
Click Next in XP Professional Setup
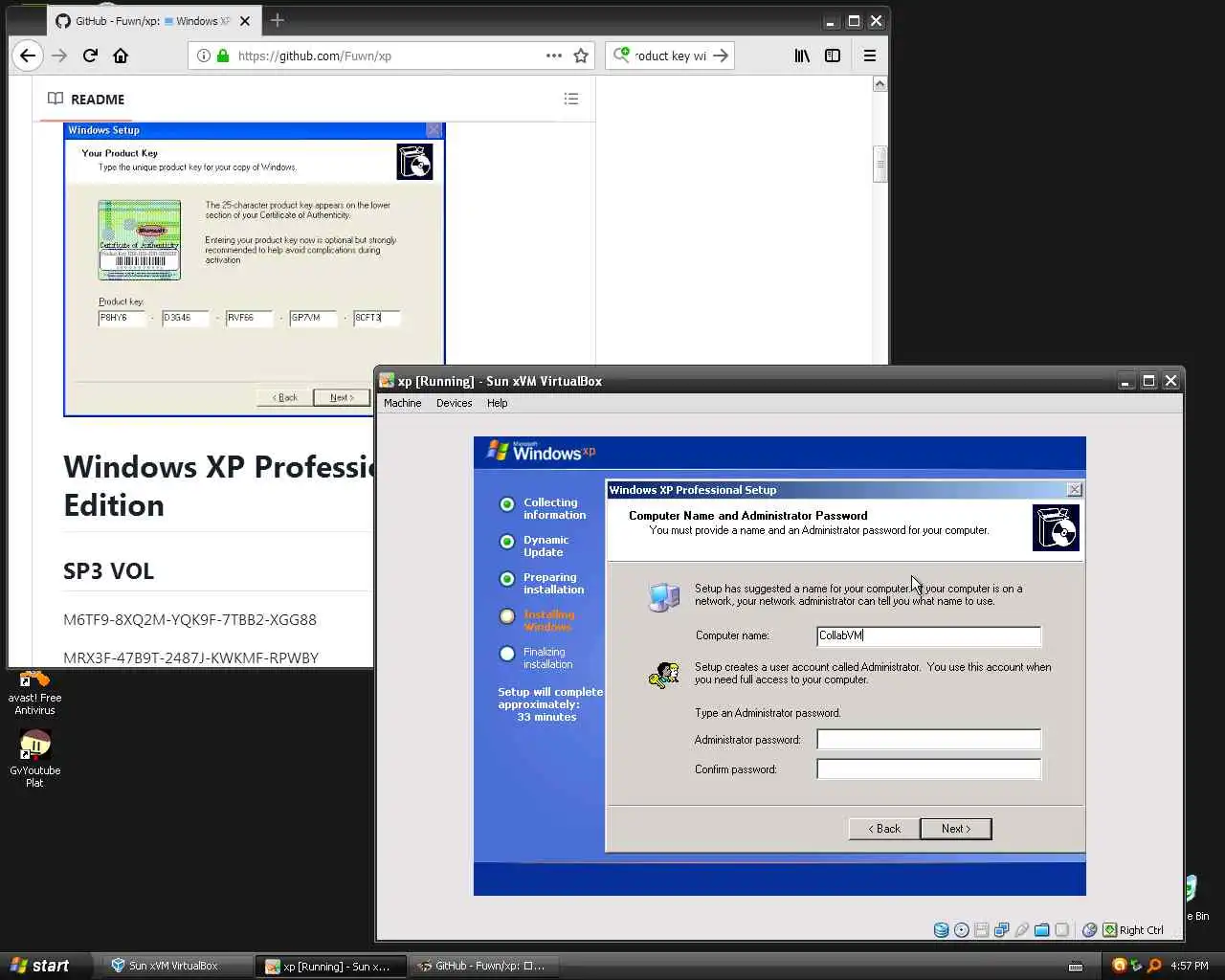(x=955, y=829)
